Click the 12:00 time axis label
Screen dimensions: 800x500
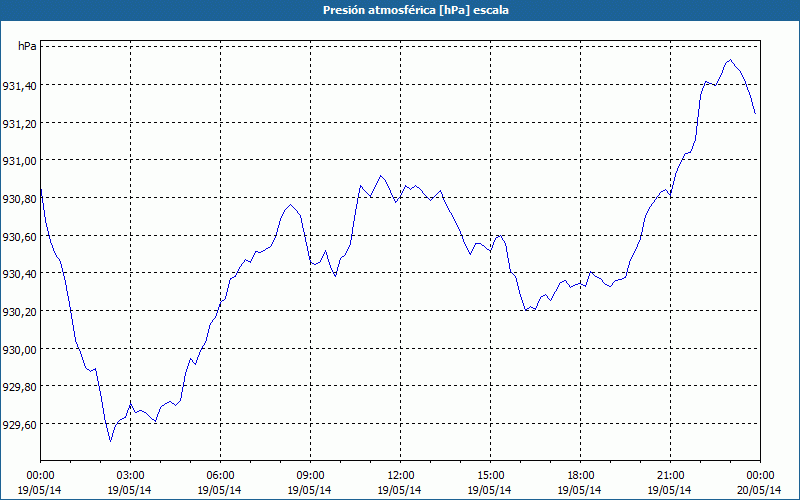(401, 476)
